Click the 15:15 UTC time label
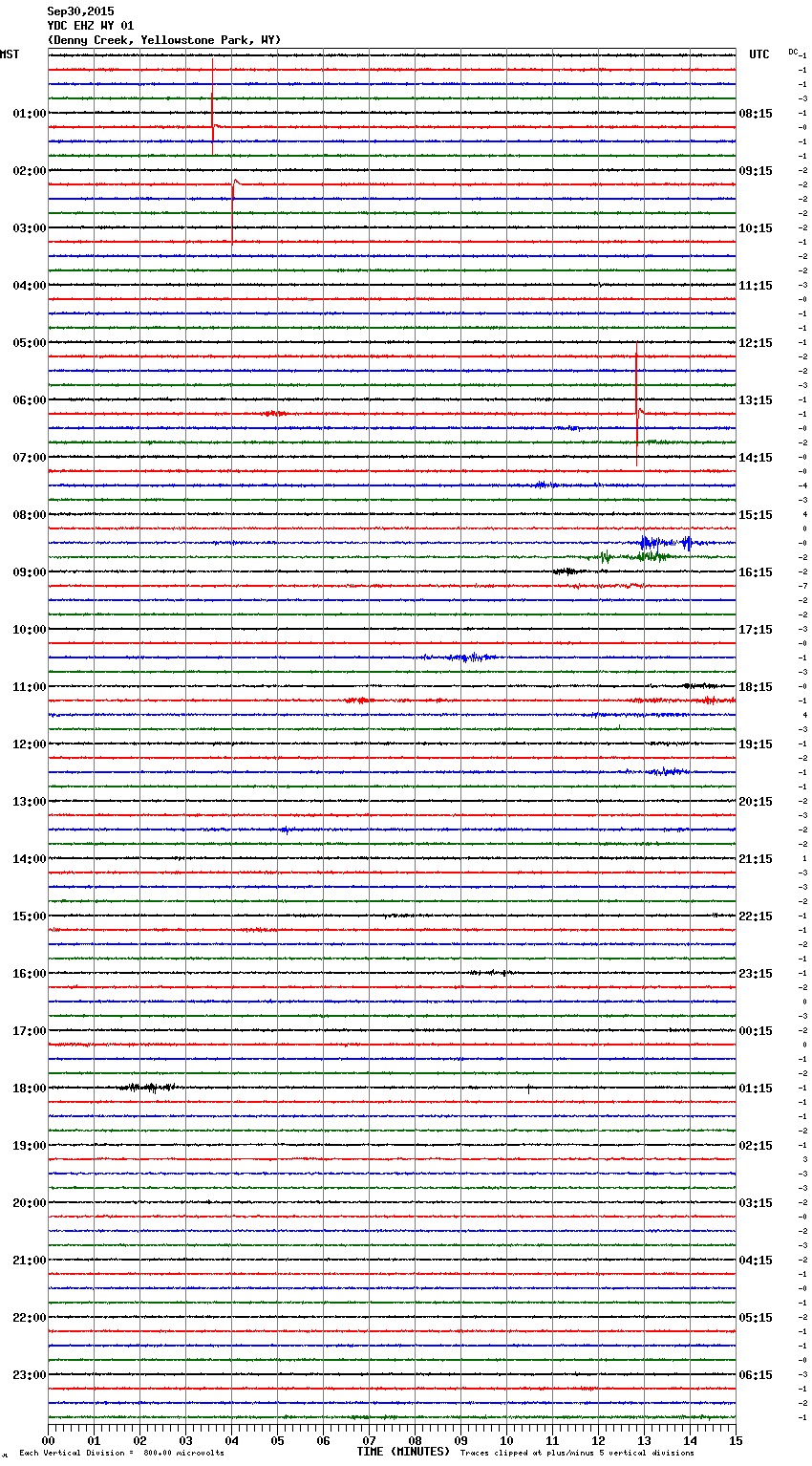This screenshot has width=812, height=1466. pyautogui.click(x=756, y=515)
